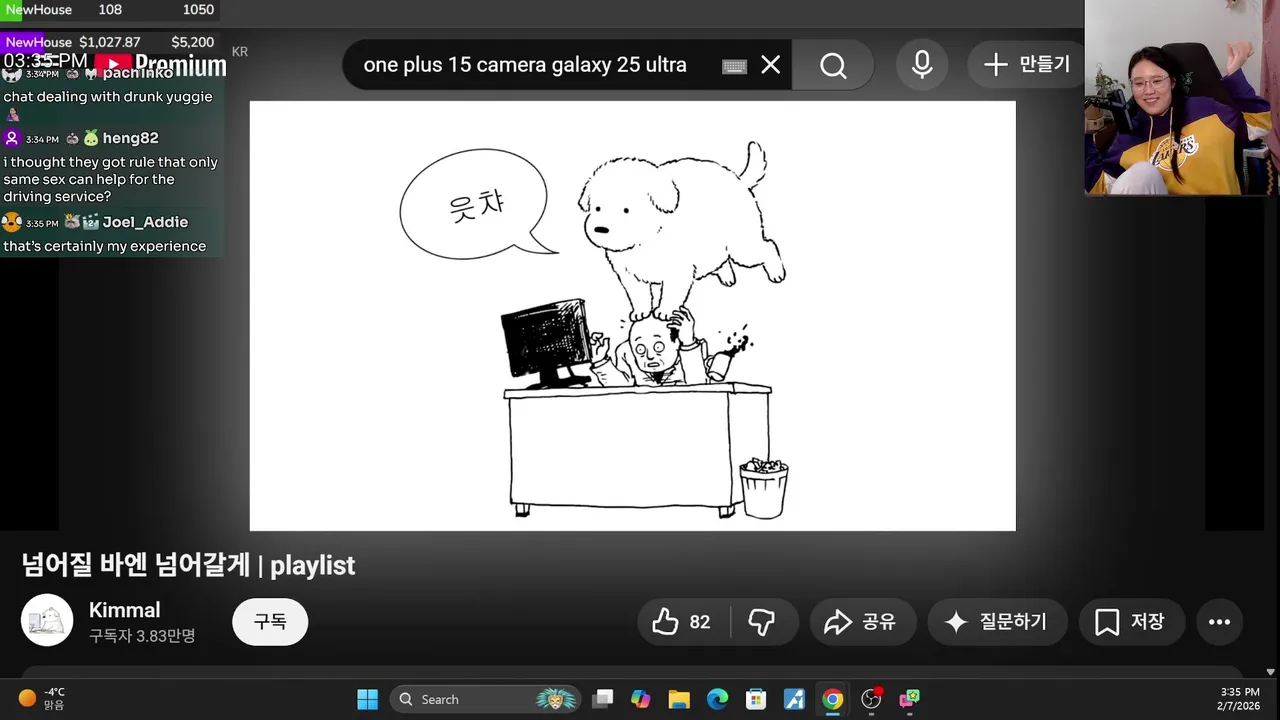Dislike the video with thumbs-down icon

click(x=763, y=622)
